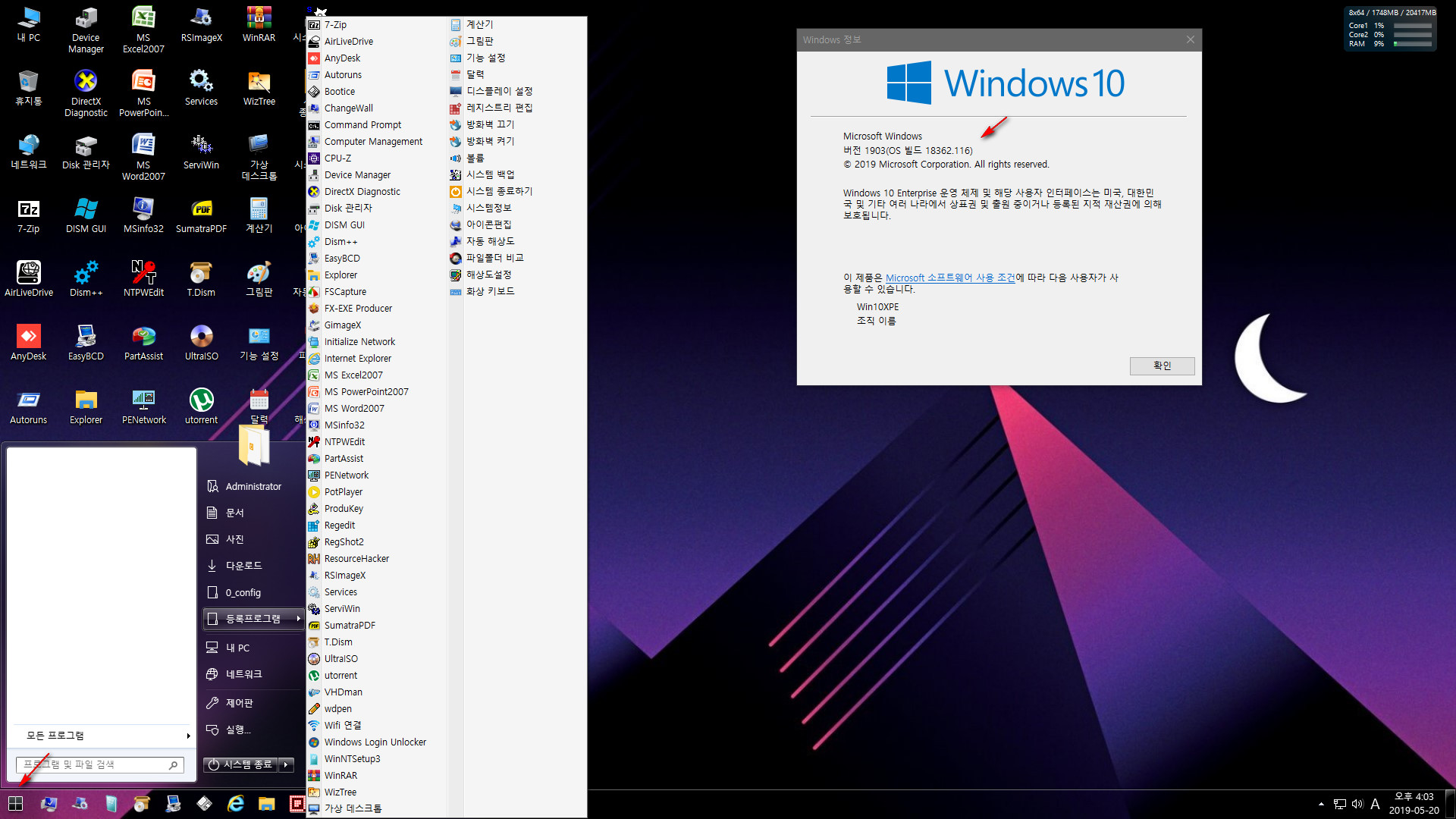This screenshot has width=1456, height=819.
Task: Open the PartAssist desktop icon
Action: [143, 344]
